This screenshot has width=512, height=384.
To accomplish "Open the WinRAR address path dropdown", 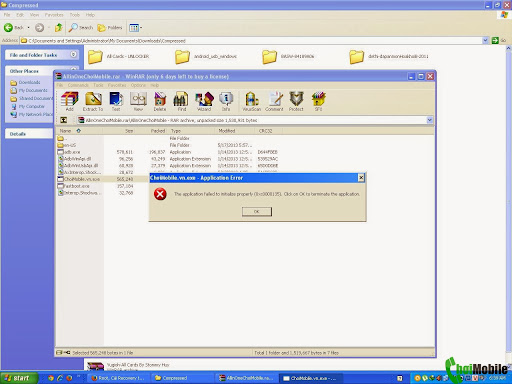I will (x=430, y=120).
